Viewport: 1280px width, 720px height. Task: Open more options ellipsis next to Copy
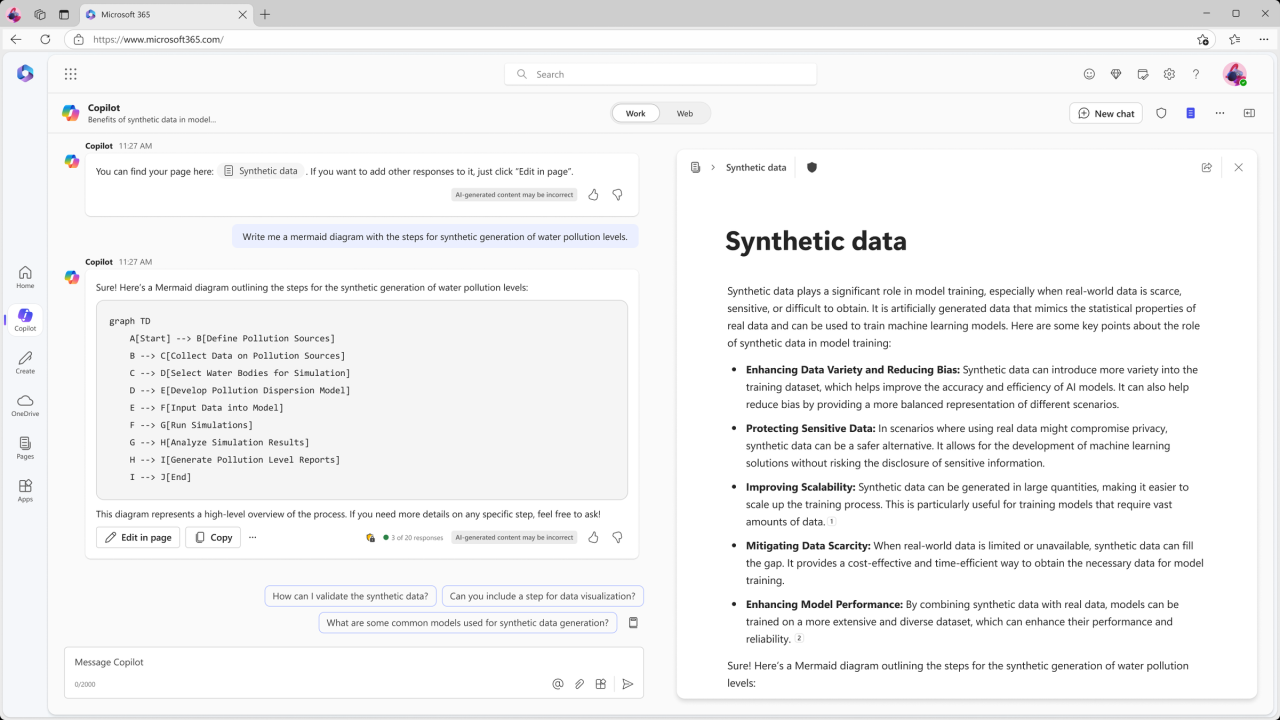click(253, 537)
